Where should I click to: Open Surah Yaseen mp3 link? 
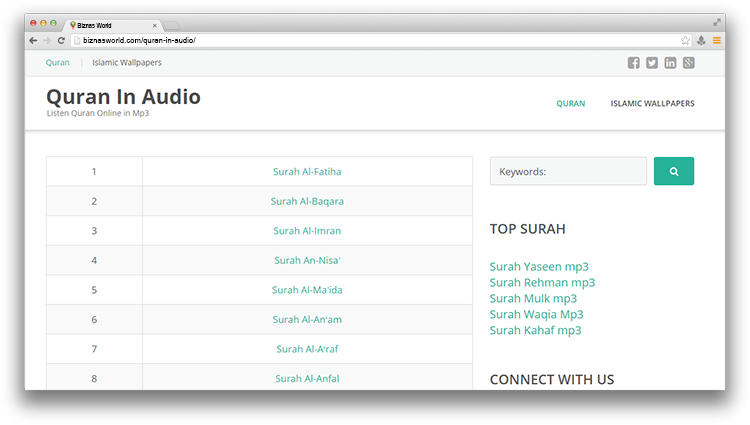tap(539, 267)
